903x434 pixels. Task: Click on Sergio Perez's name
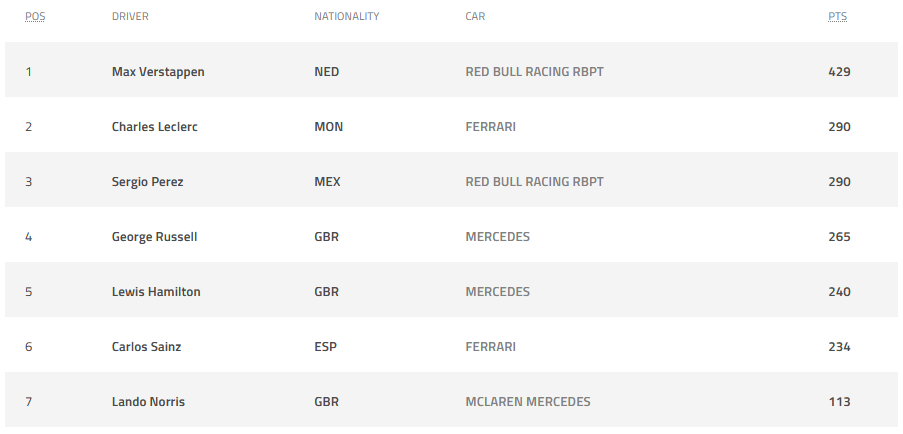click(147, 182)
